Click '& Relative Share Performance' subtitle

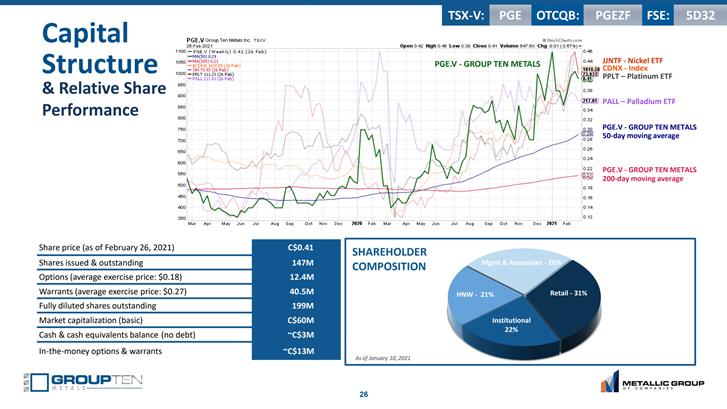tap(104, 99)
